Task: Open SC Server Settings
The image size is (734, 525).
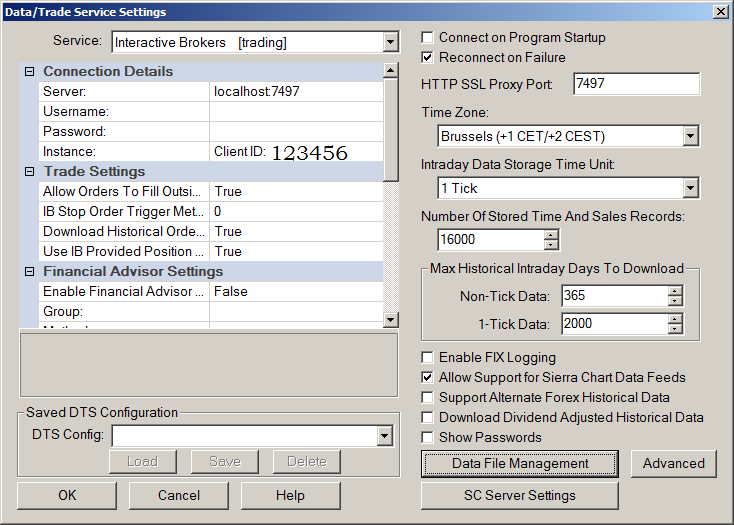Action: coord(520,496)
